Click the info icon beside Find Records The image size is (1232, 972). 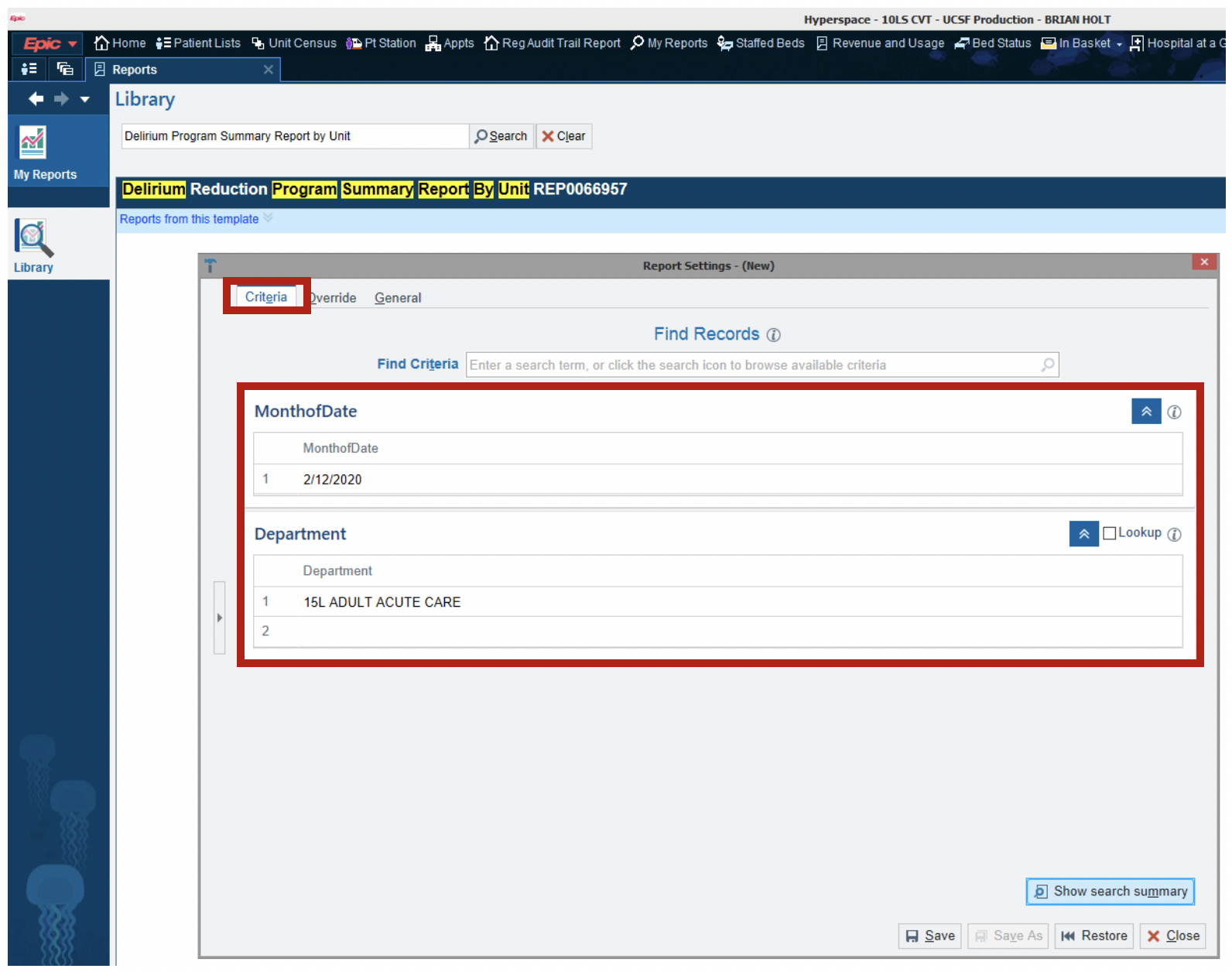point(773,335)
